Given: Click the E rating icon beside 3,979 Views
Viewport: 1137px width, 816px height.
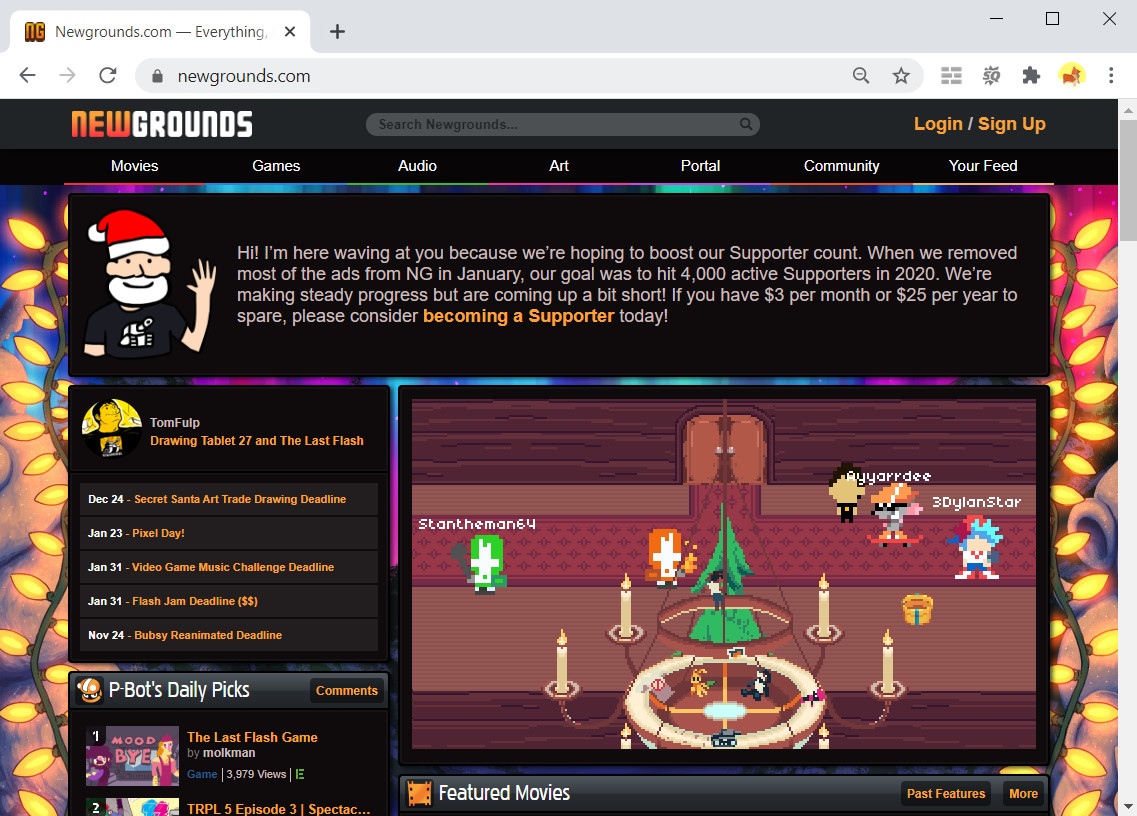Looking at the screenshot, I should [299, 774].
